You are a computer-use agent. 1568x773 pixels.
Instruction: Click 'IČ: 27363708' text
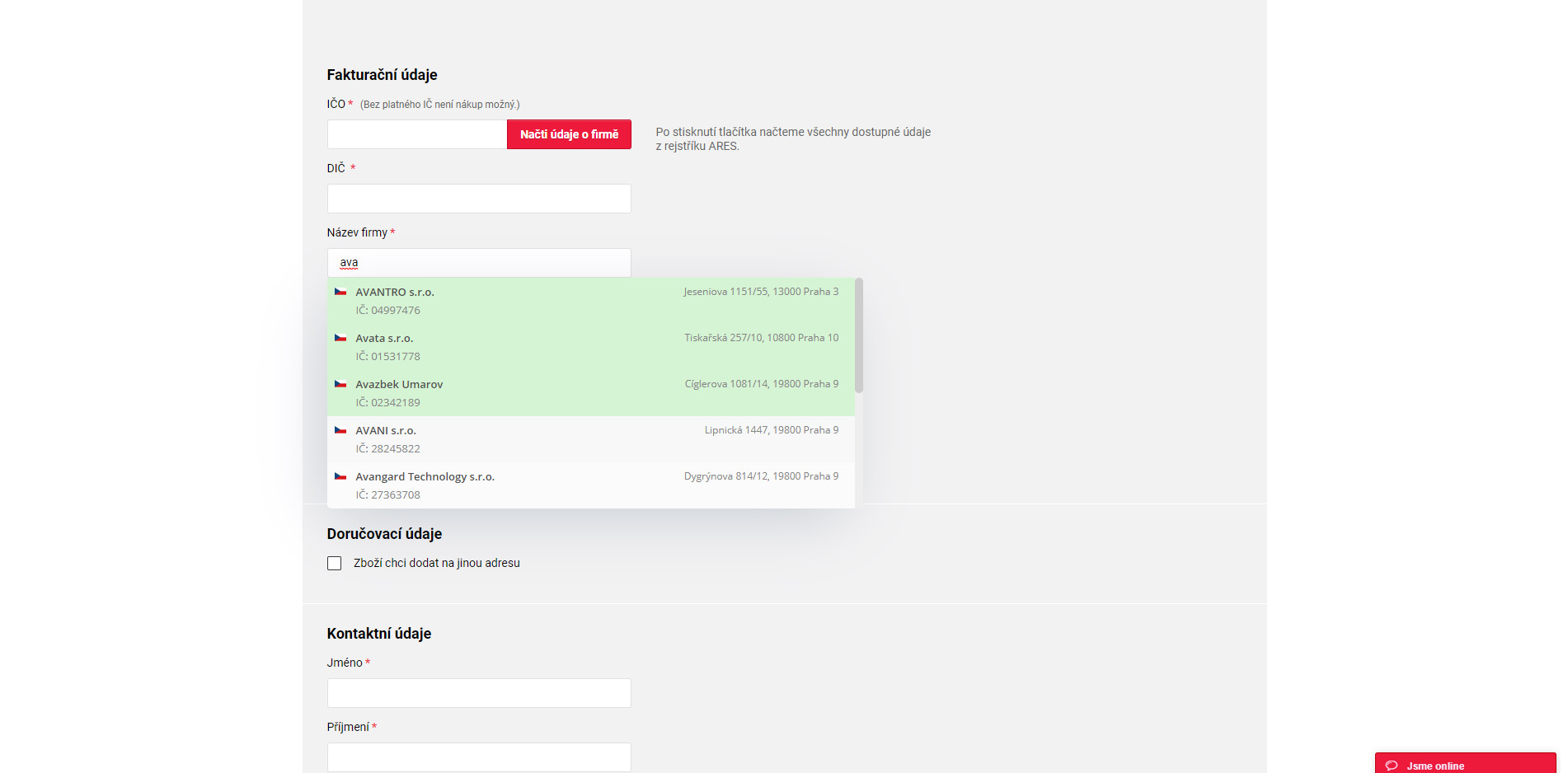point(387,495)
